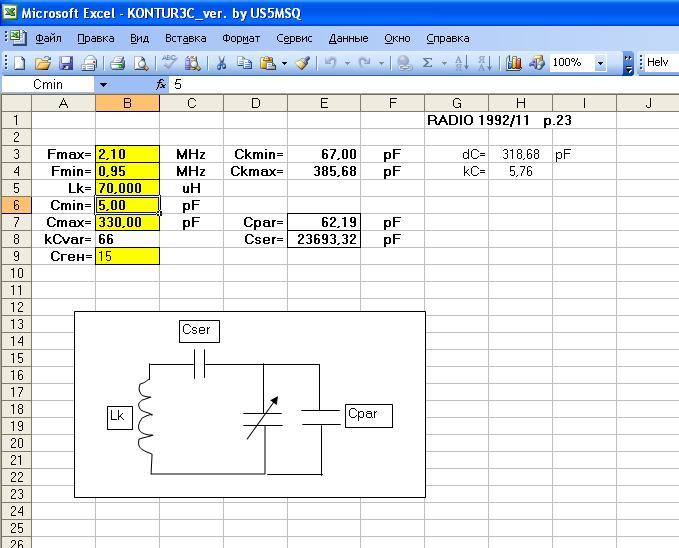Click the formula bar input field
Image resolution: width=679 pixels, height=548 pixels.
424,84
